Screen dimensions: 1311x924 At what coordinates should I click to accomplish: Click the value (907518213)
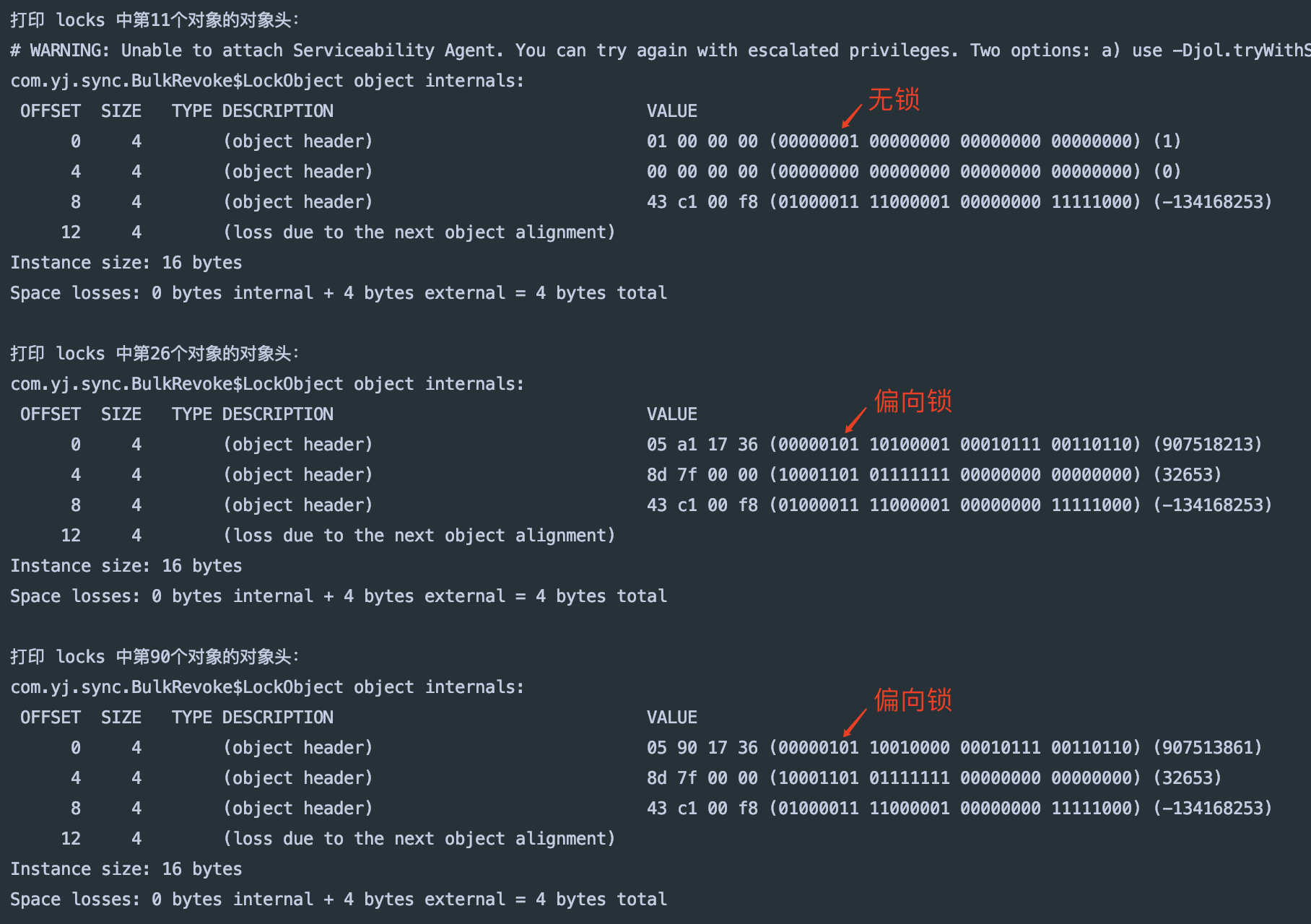coord(1207,445)
